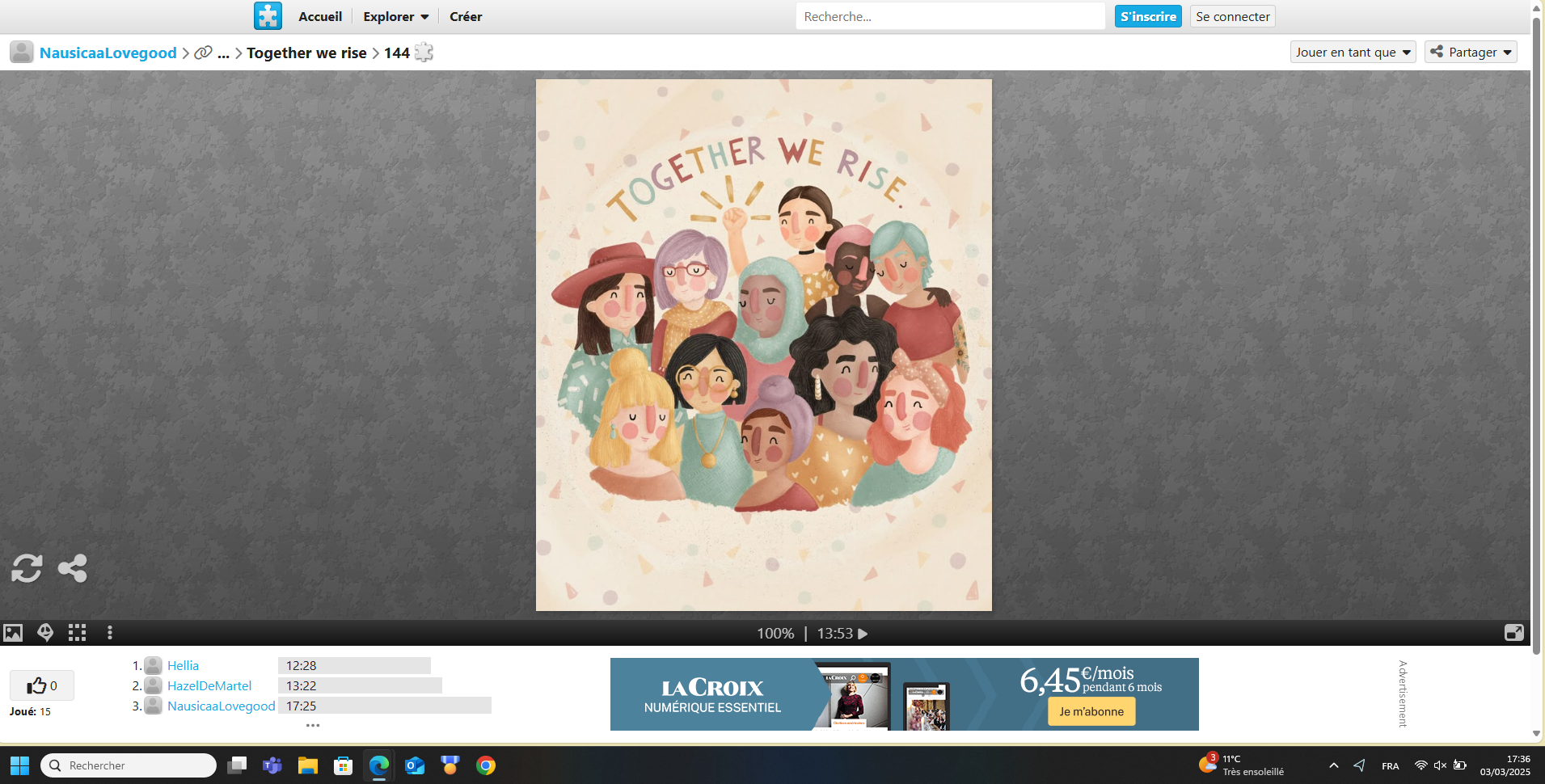Toggle fullscreen mode icon
This screenshot has height=784, width=1545.
click(x=1514, y=633)
